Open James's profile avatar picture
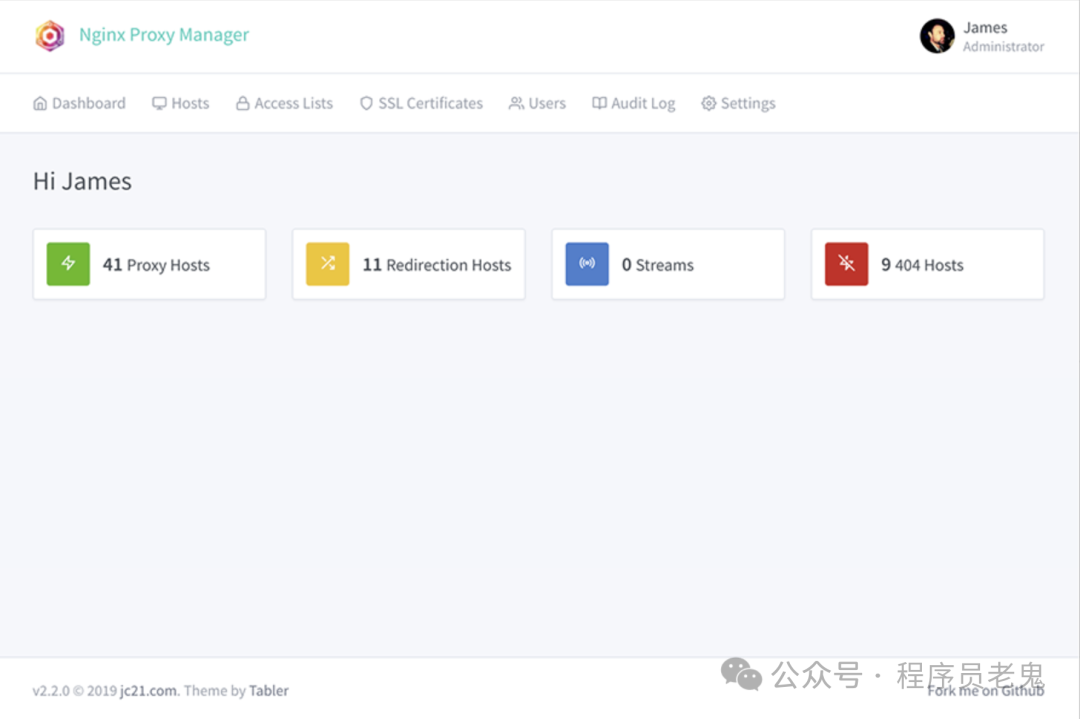1080x719 pixels. click(x=937, y=36)
